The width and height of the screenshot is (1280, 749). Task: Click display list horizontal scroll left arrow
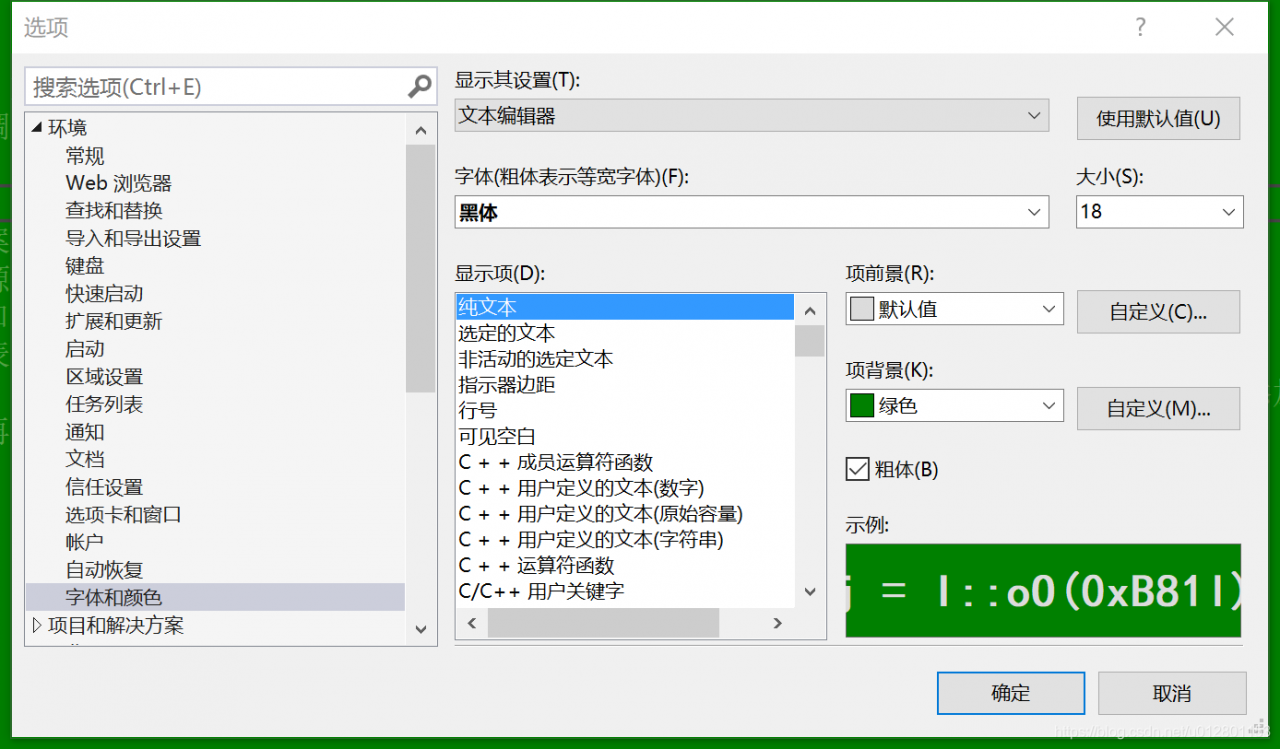(472, 623)
